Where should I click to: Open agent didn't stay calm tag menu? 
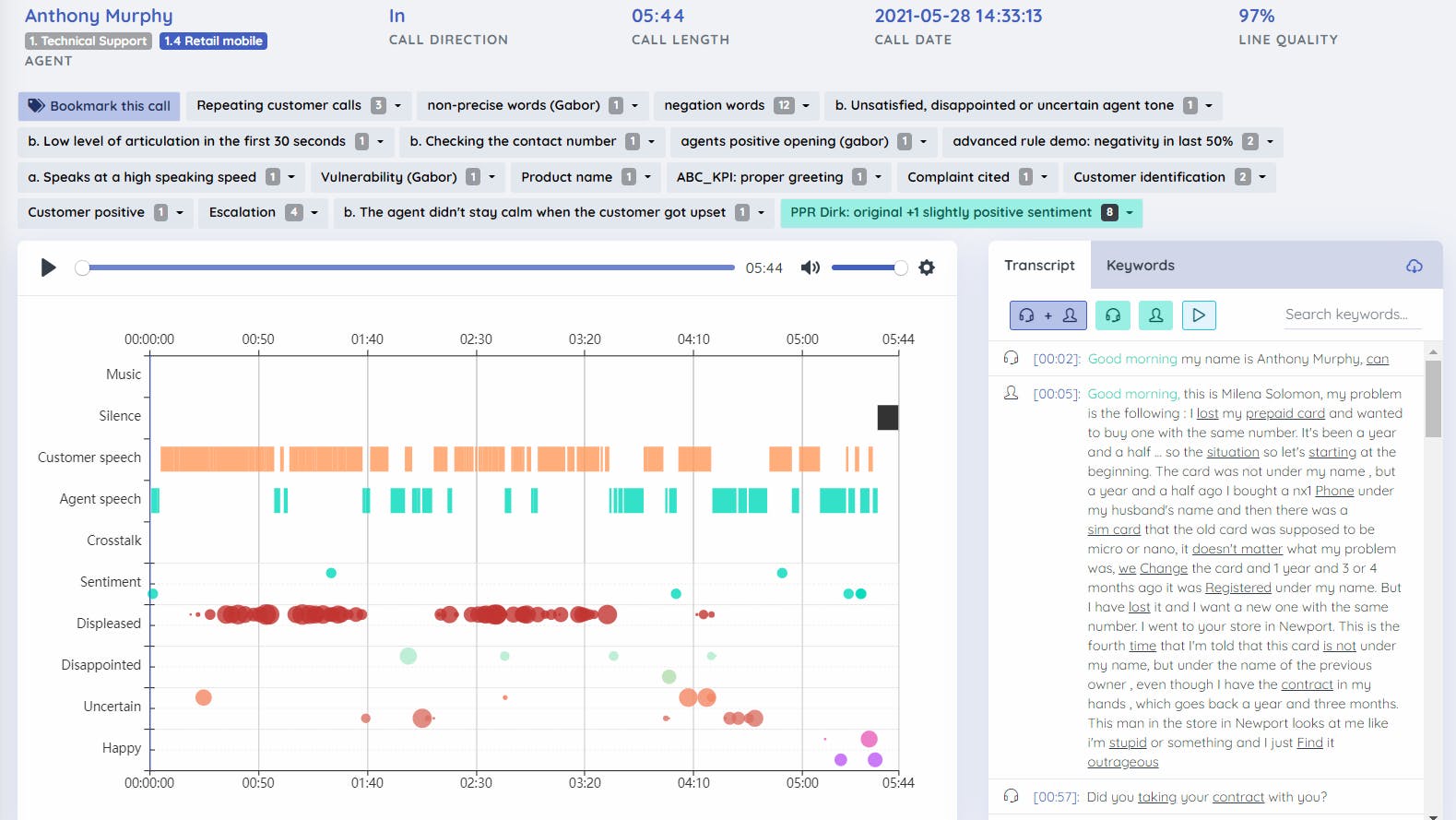pos(761,213)
